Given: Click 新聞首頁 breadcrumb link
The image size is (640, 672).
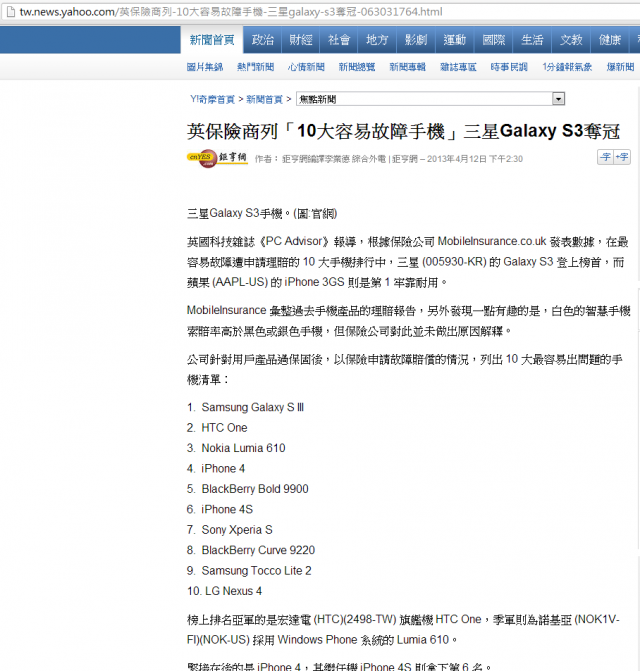Looking at the screenshot, I should (x=264, y=99).
